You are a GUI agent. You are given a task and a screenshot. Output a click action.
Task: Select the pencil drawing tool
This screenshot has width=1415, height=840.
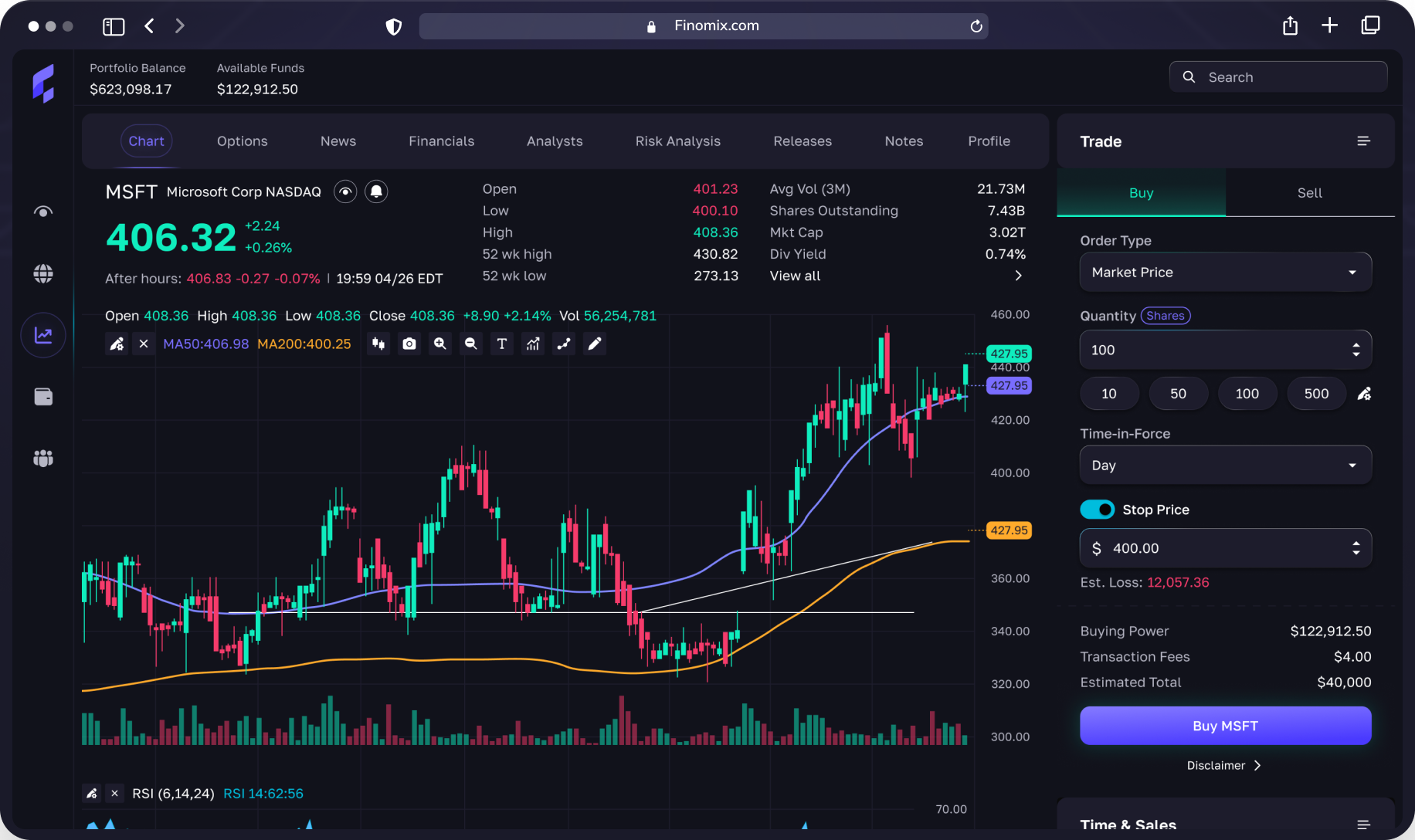click(595, 344)
